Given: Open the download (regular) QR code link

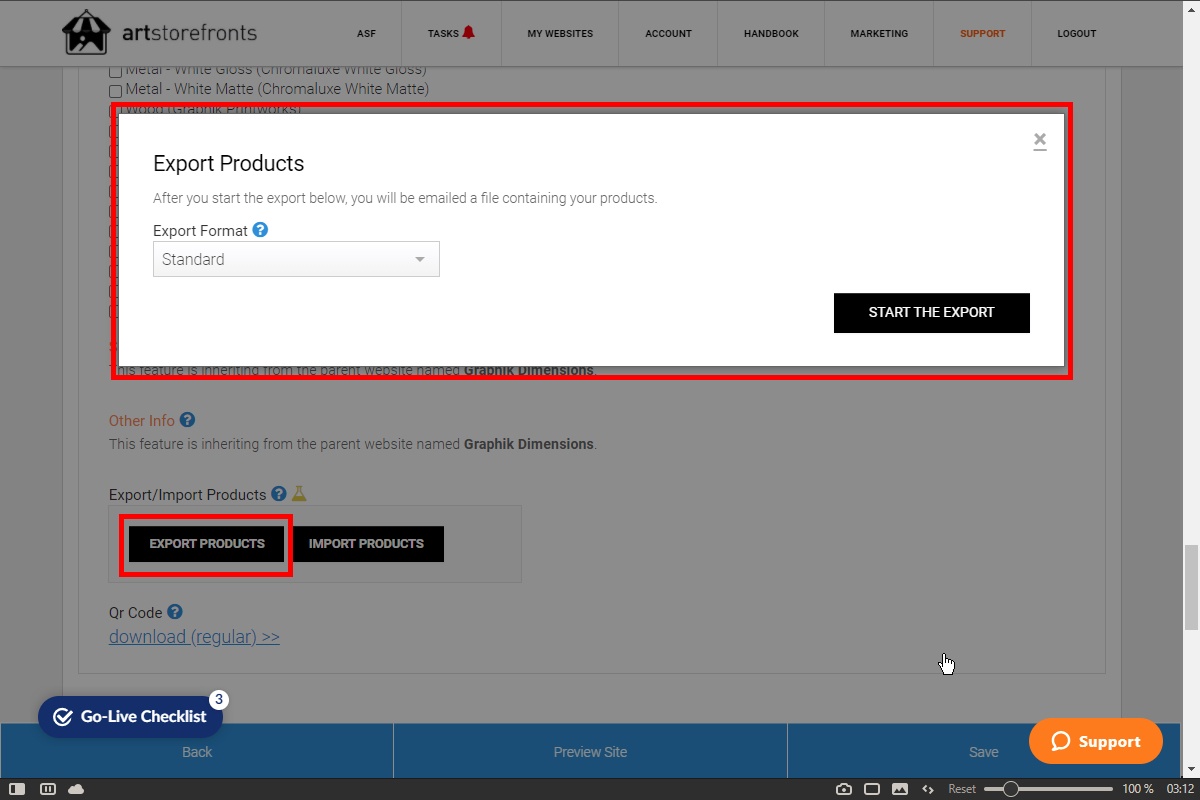Looking at the screenshot, I should pyautogui.click(x=194, y=637).
